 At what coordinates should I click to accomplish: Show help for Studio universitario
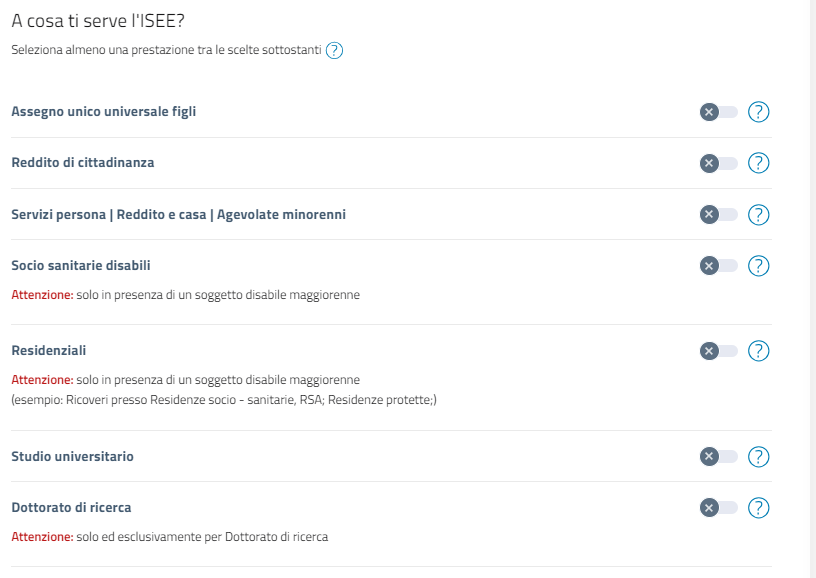click(x=758, y=456)
